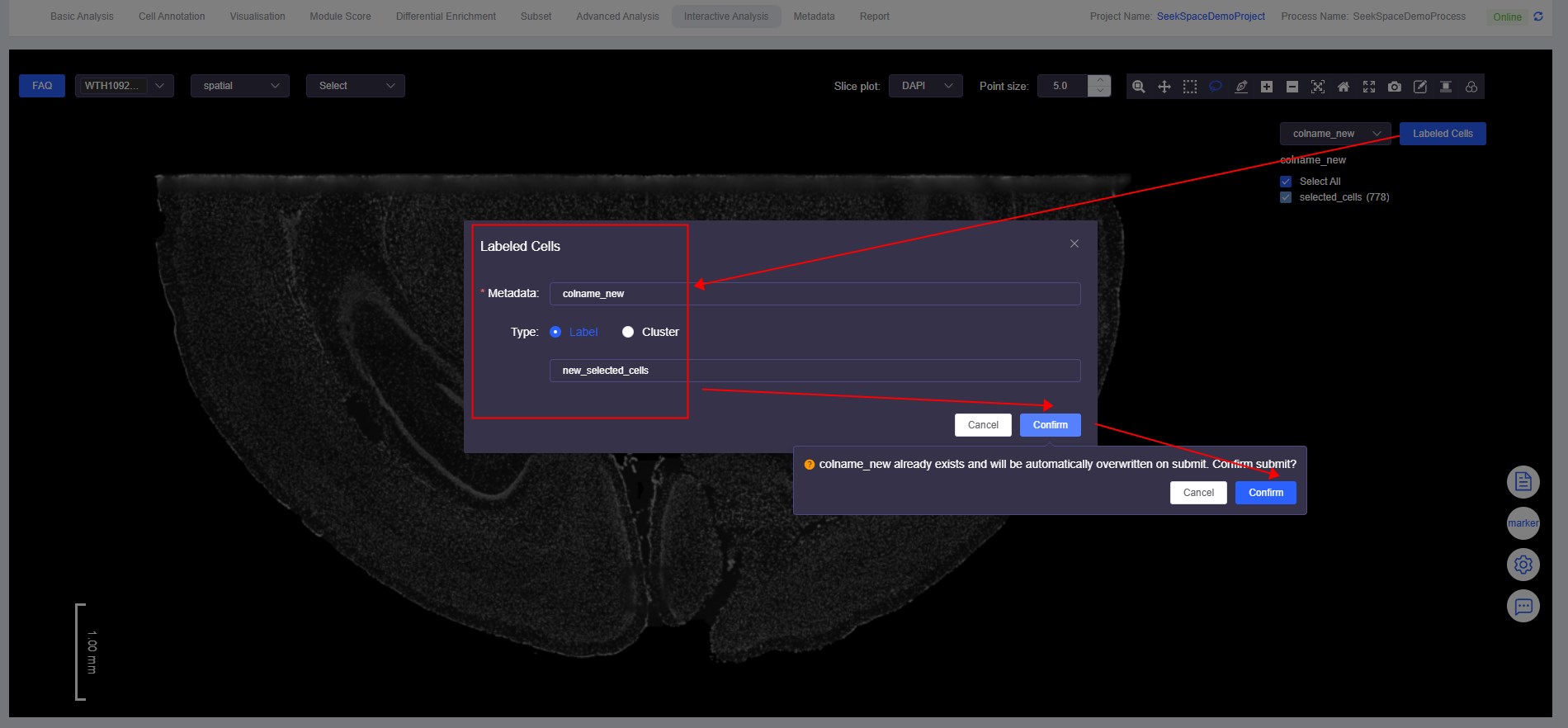
Task: Toggle the selected_cells (778) checkbox
Action: (1286, 197)
